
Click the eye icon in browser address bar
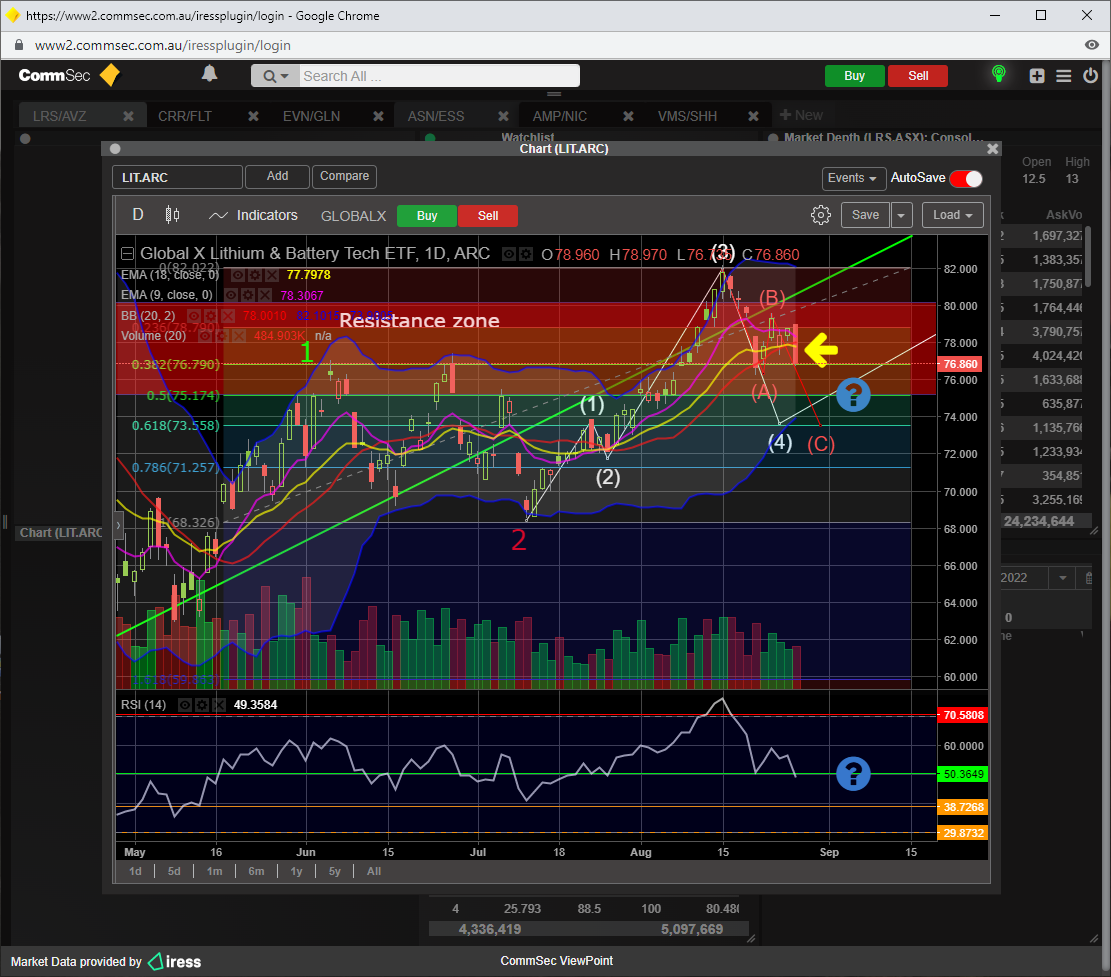(x=1091, y=45)
